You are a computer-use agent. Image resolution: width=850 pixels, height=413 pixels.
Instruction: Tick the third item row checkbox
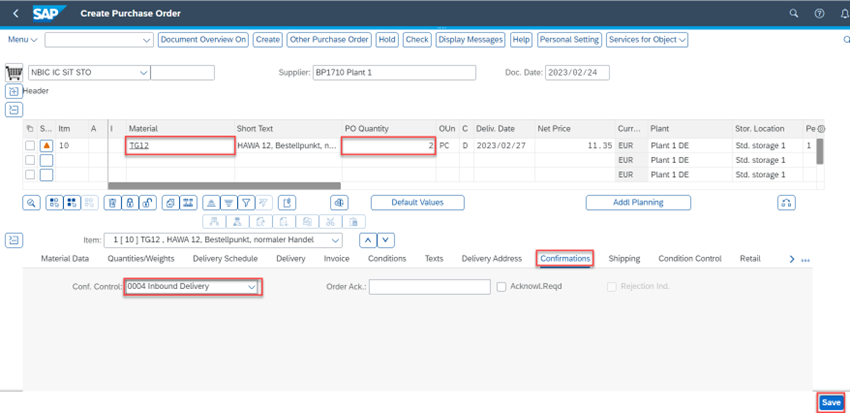(30, 175)
